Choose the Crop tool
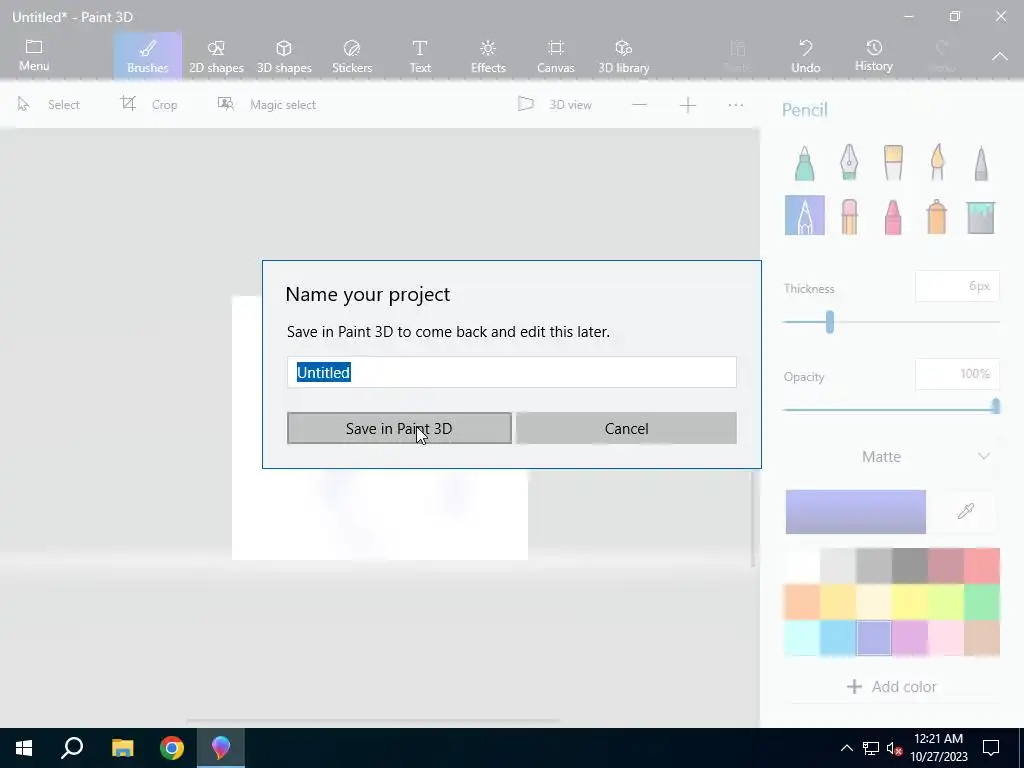Viewport: 1024px width, 768px height. pyautogui.click(x=149, y=104)
